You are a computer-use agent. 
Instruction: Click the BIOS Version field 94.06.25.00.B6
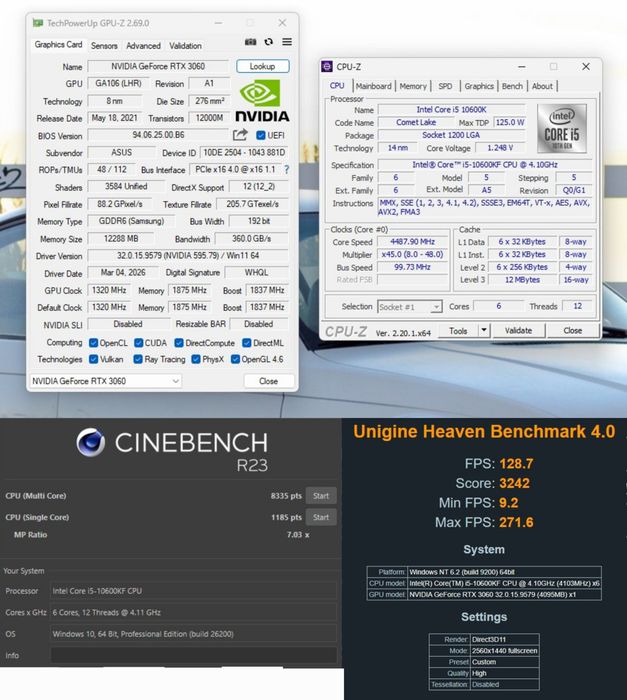coord(158,135)
